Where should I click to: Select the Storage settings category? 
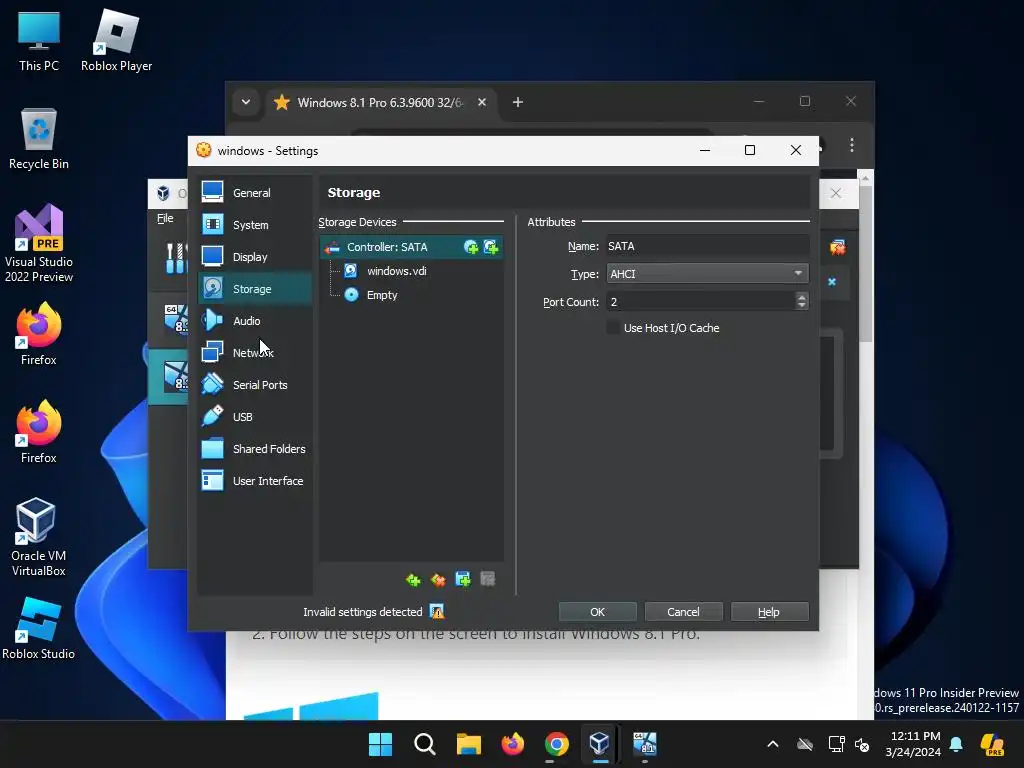pos(255,289)
